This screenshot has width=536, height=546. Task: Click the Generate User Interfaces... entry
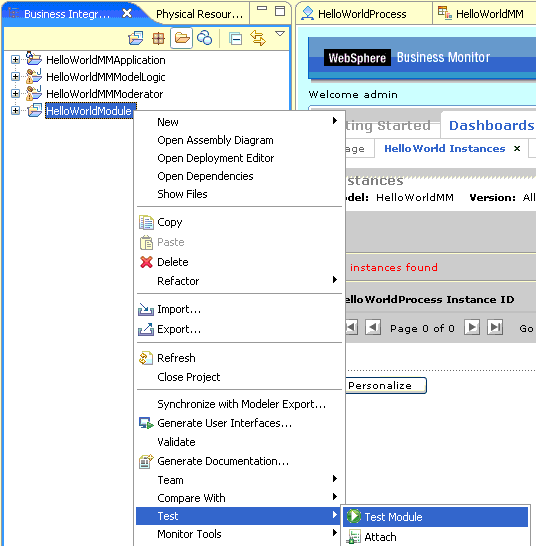pos(239,423)
